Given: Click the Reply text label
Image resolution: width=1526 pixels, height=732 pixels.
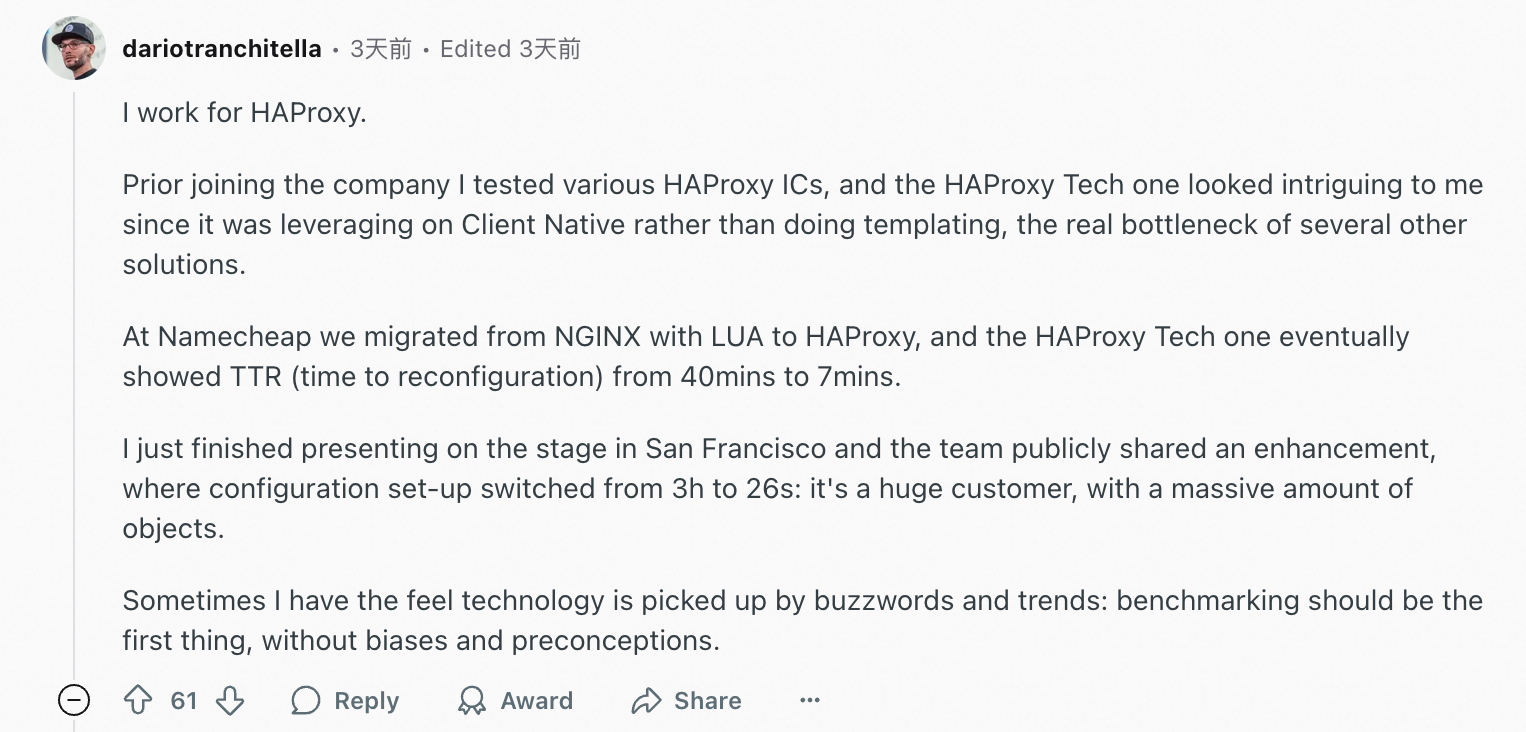Looking at the screenshot, I should (x=366, y=701).
